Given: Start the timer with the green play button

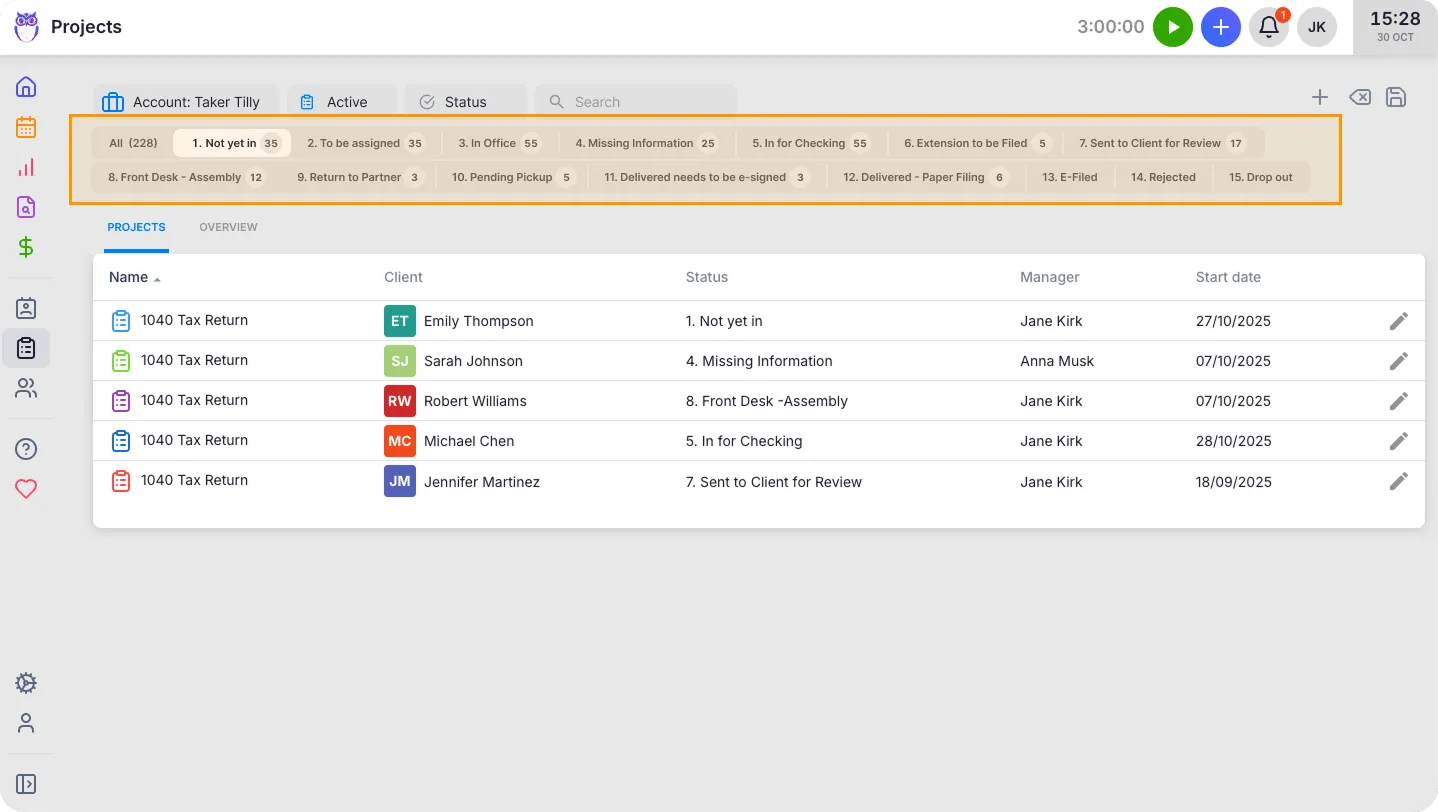Looking at the screenshot, I should (1173, 27).
